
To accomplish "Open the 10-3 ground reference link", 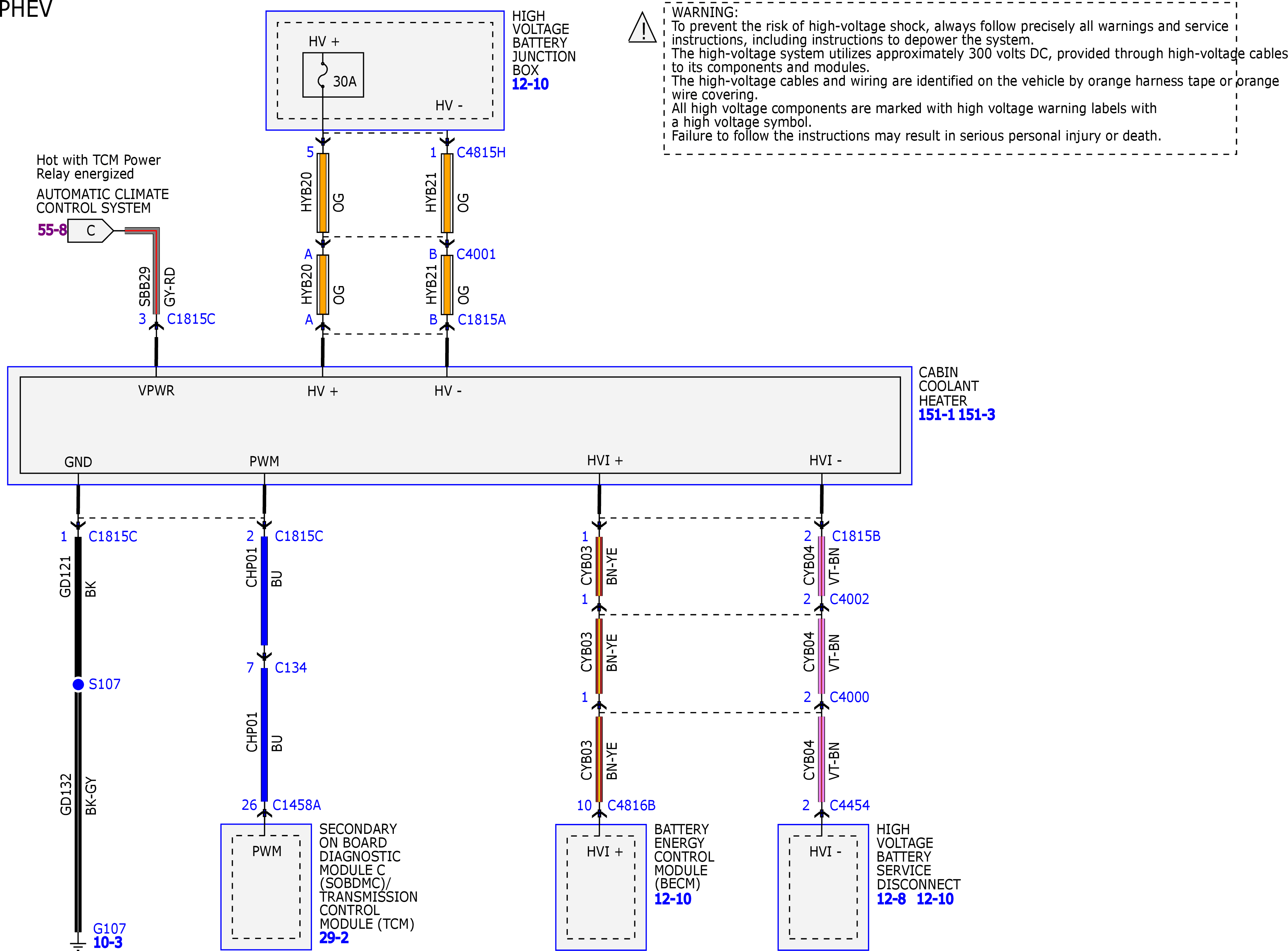I will [108, 943].
